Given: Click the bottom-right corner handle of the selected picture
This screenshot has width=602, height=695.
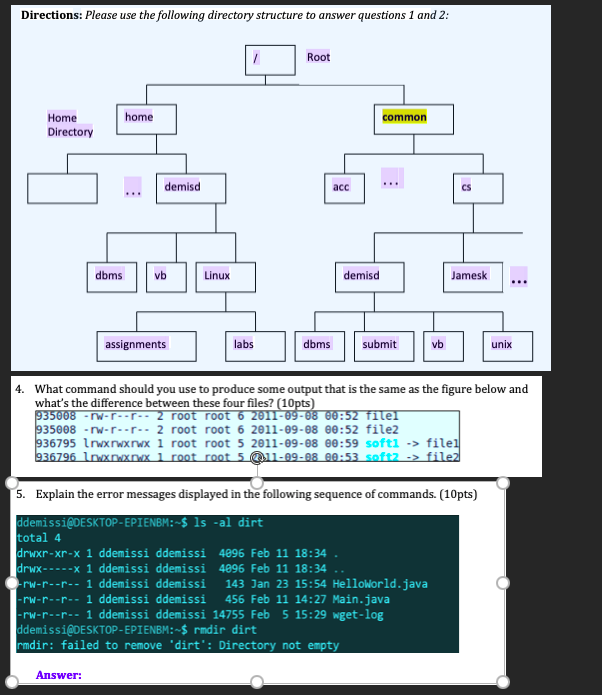Looking at the screenshot, I should [x=503, y=682].
